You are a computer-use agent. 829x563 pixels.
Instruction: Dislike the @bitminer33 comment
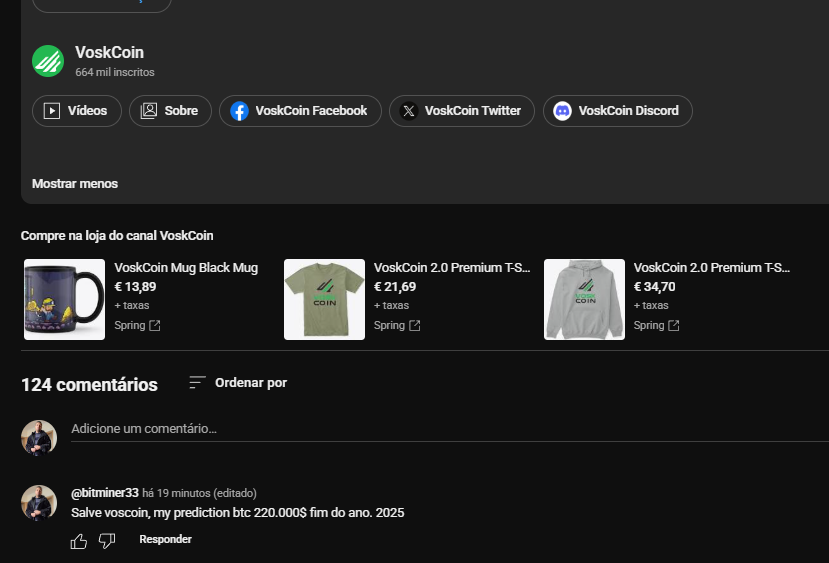(107, 541)
